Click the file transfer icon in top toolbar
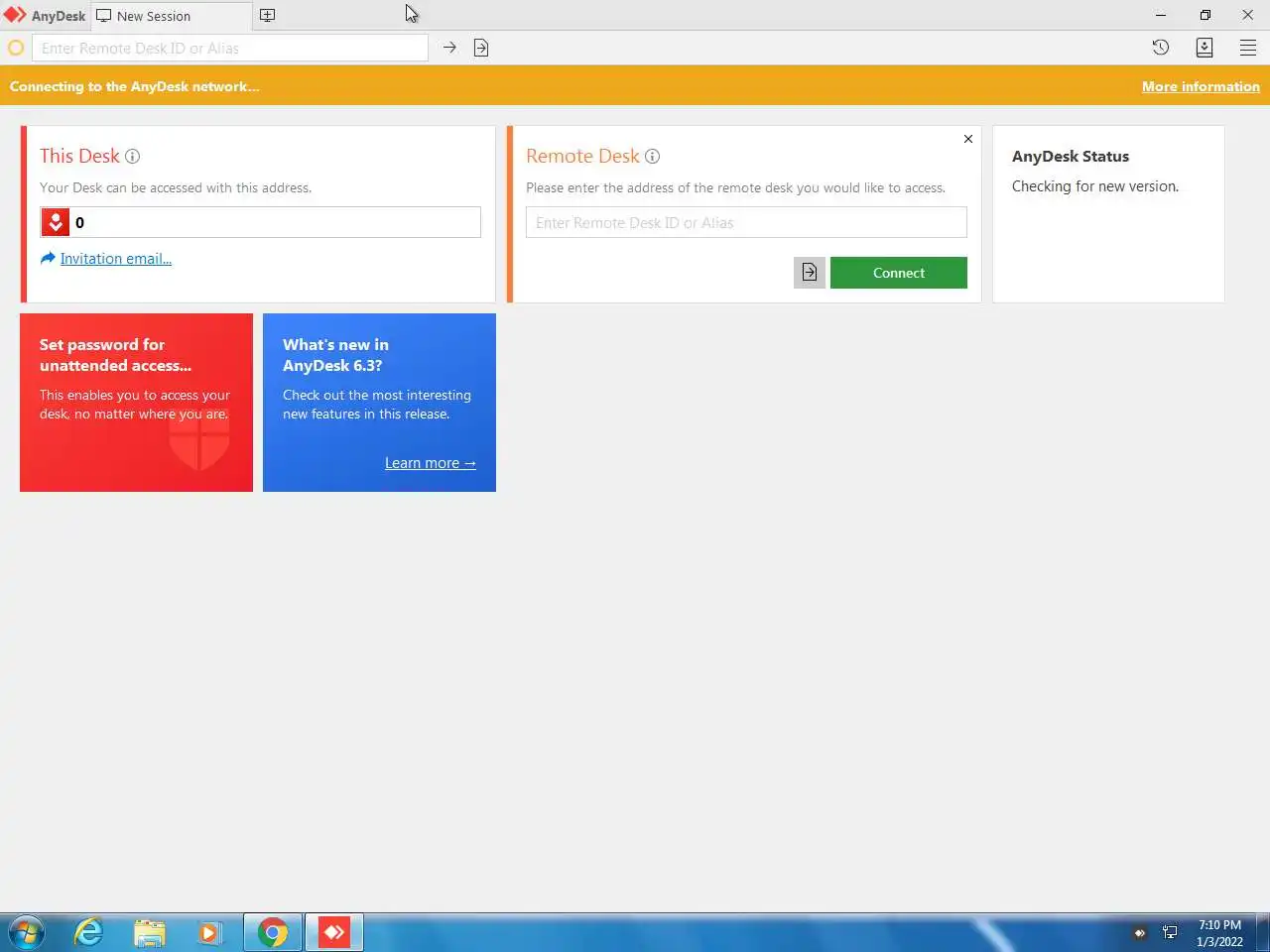The width and height of the screenshot is (1270, 952). tap(481, 48)
